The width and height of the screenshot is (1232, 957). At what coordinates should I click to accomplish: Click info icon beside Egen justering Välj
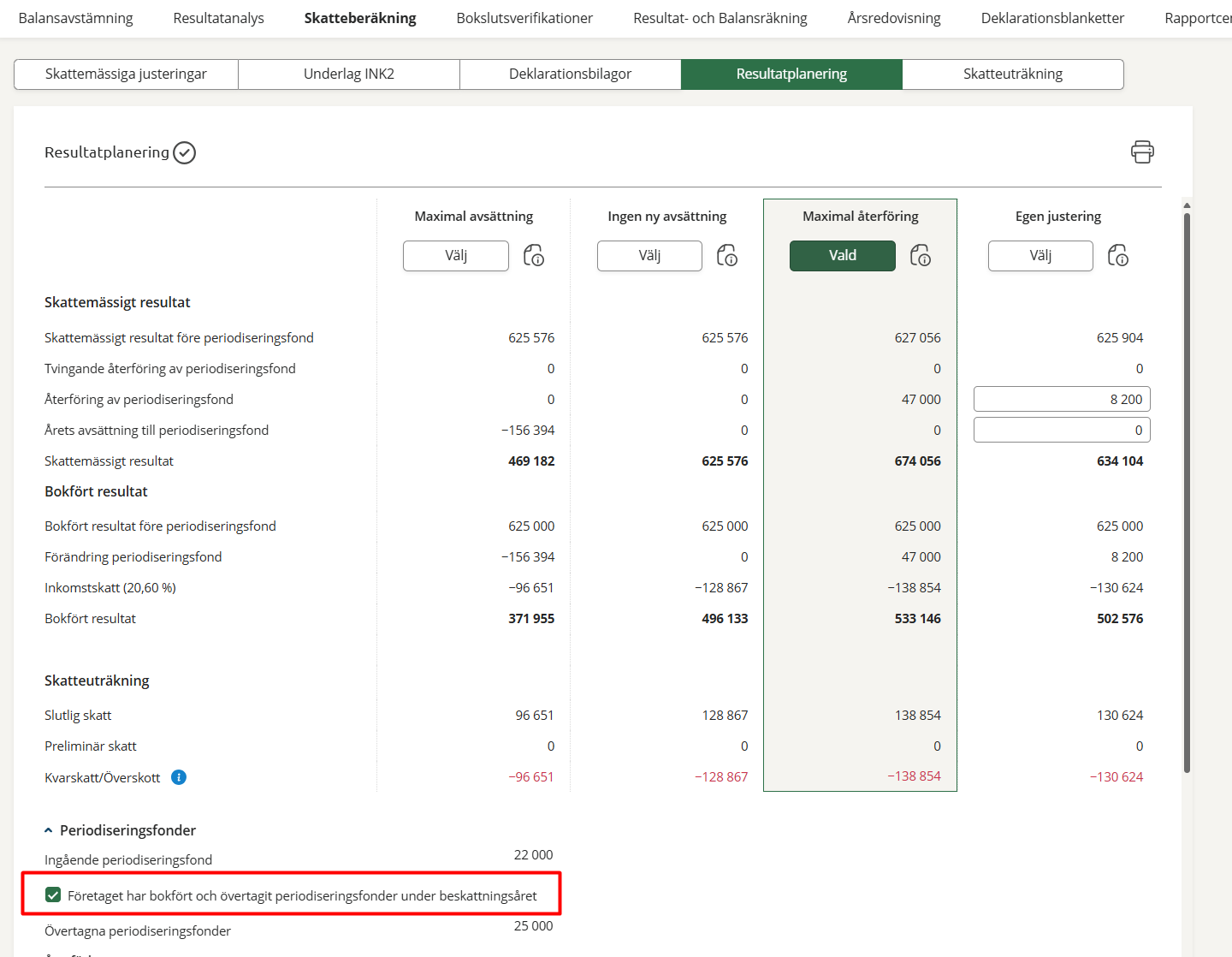tap(1118, 255)
